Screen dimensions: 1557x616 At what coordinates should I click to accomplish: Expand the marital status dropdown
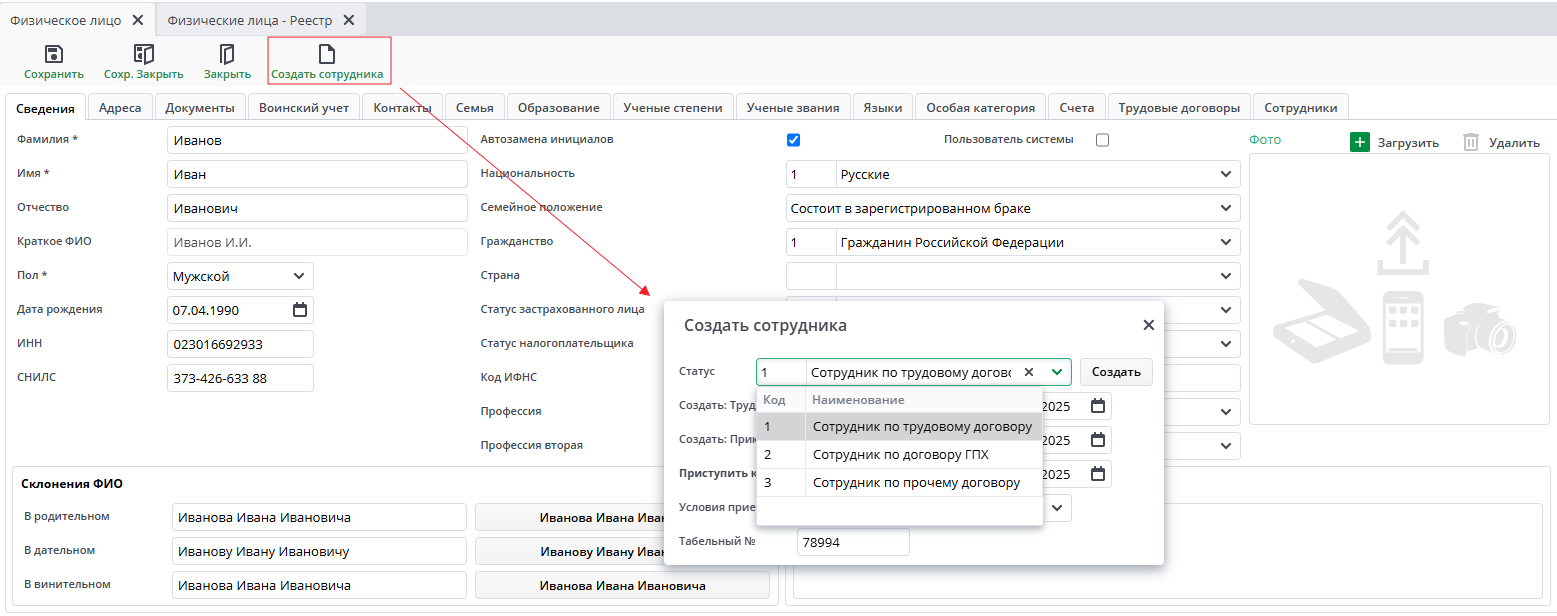click(x=1226, y=209)
